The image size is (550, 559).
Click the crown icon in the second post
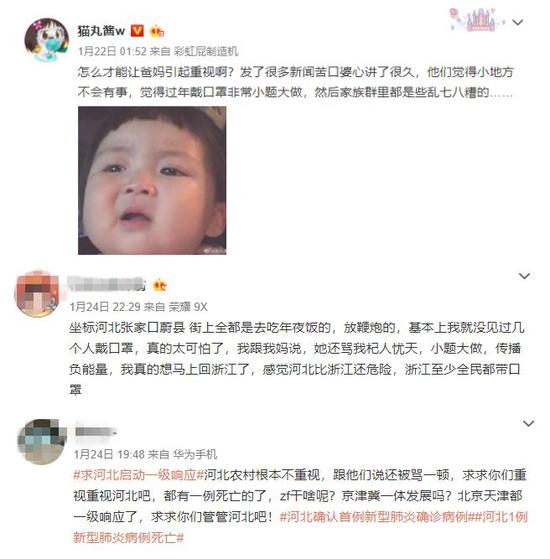tap(159, 285)
